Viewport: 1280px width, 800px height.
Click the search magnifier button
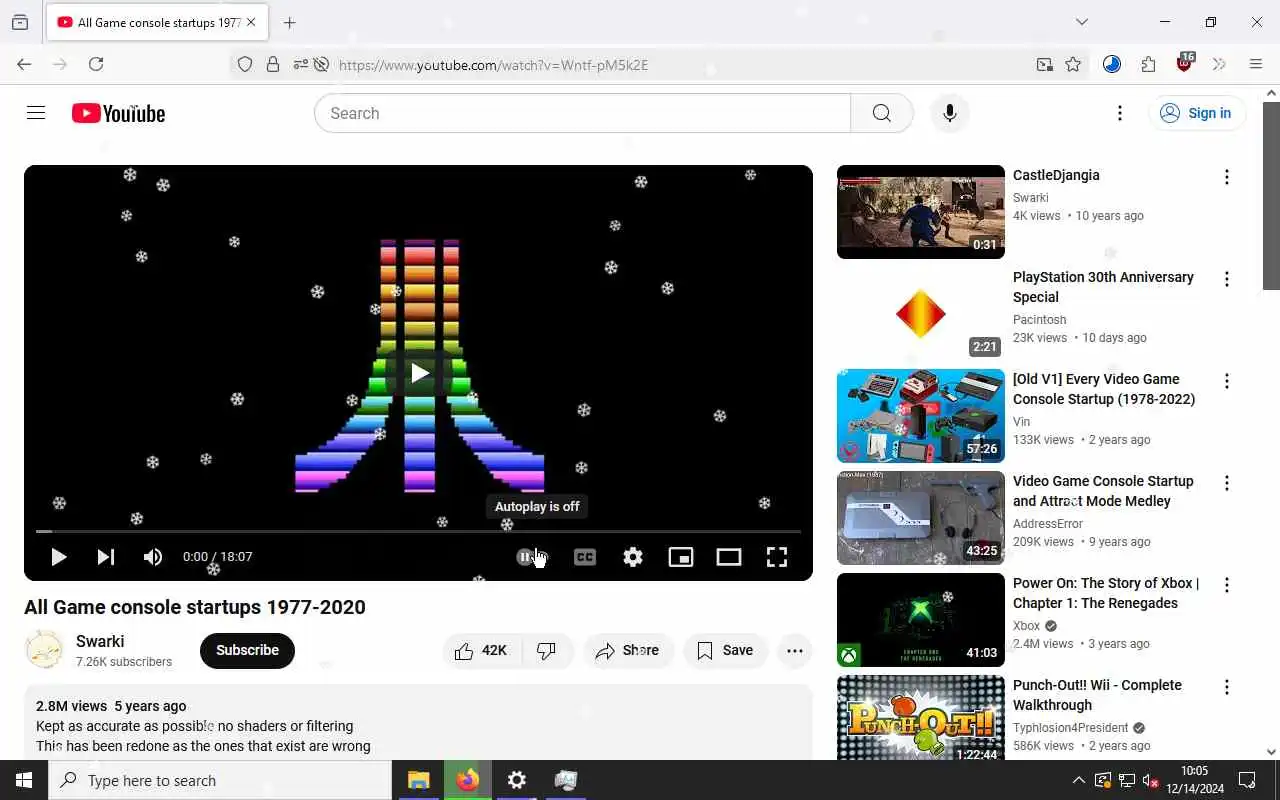(881, 113)
